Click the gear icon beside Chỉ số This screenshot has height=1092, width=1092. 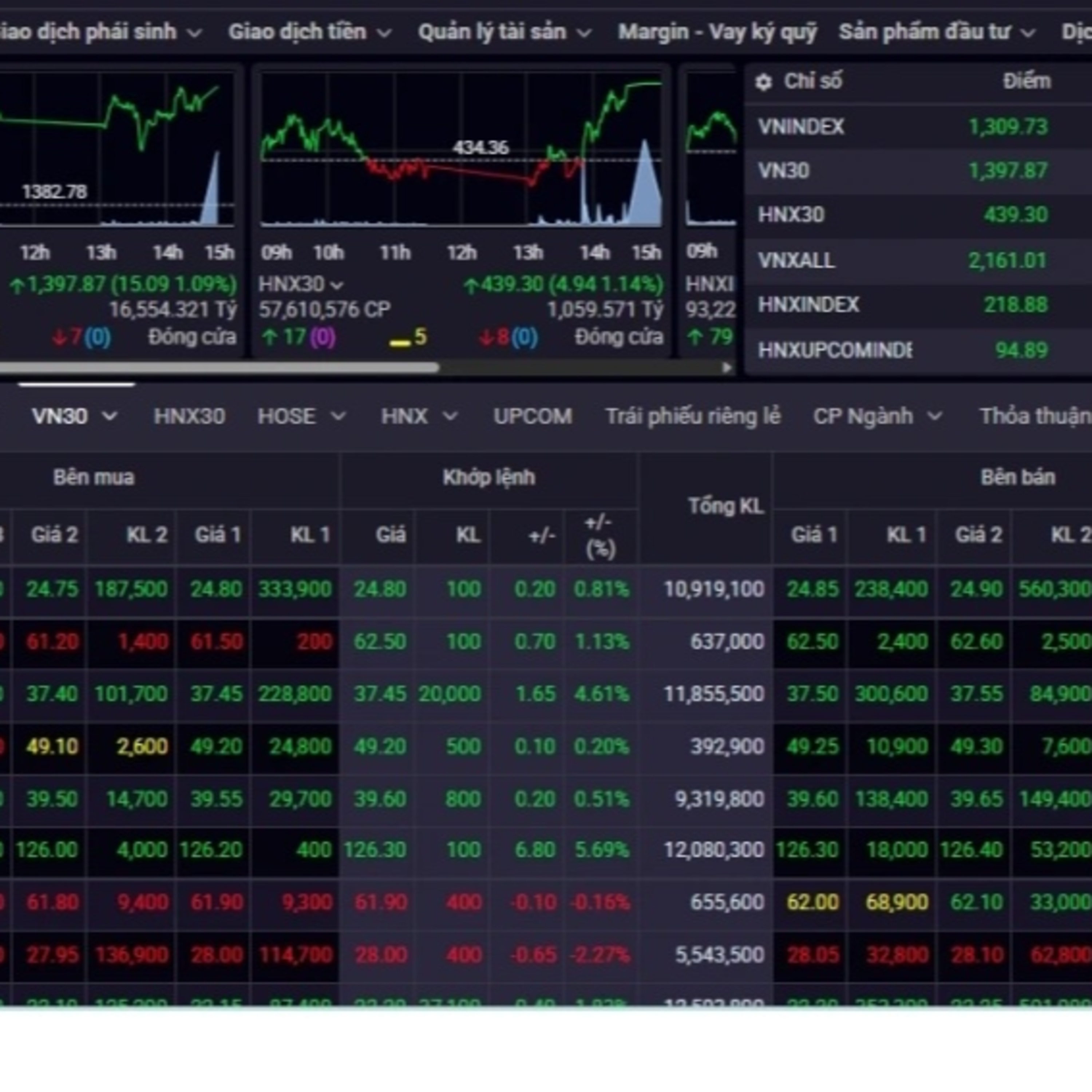[x=763, y=83]
